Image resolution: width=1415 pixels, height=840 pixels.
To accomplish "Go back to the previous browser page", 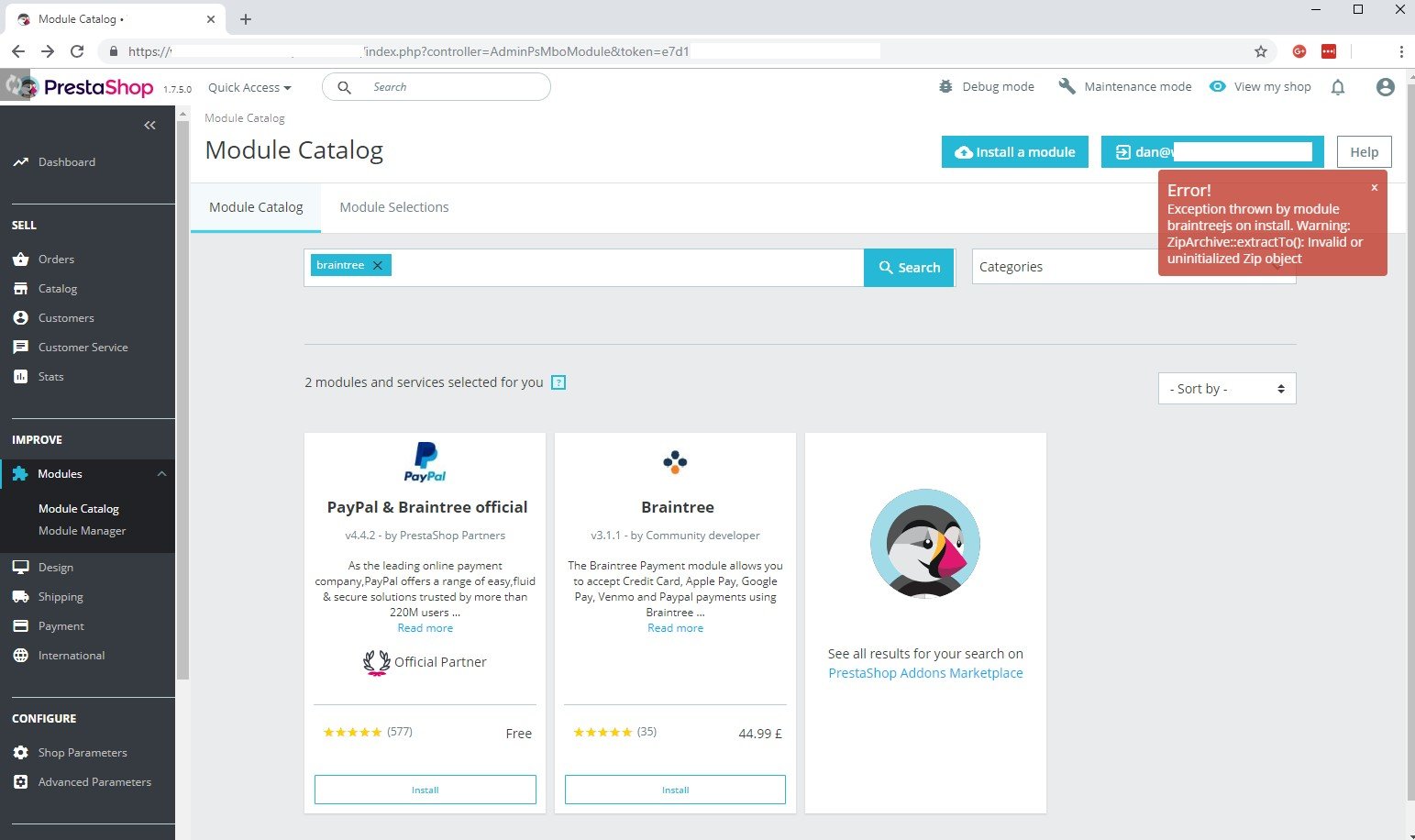I will 18,51.
